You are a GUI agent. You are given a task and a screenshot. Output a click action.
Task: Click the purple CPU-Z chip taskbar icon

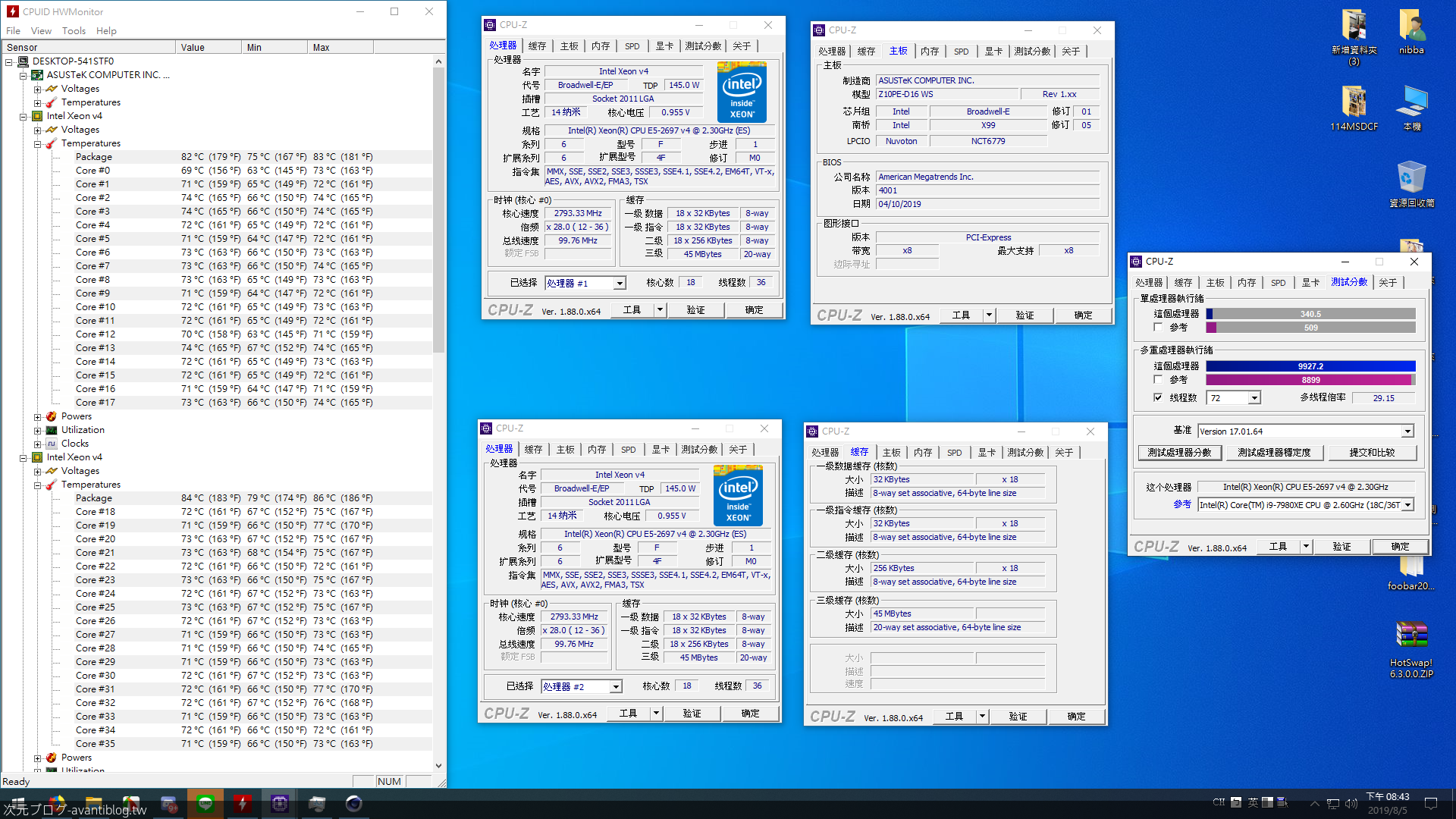point(280,804)
